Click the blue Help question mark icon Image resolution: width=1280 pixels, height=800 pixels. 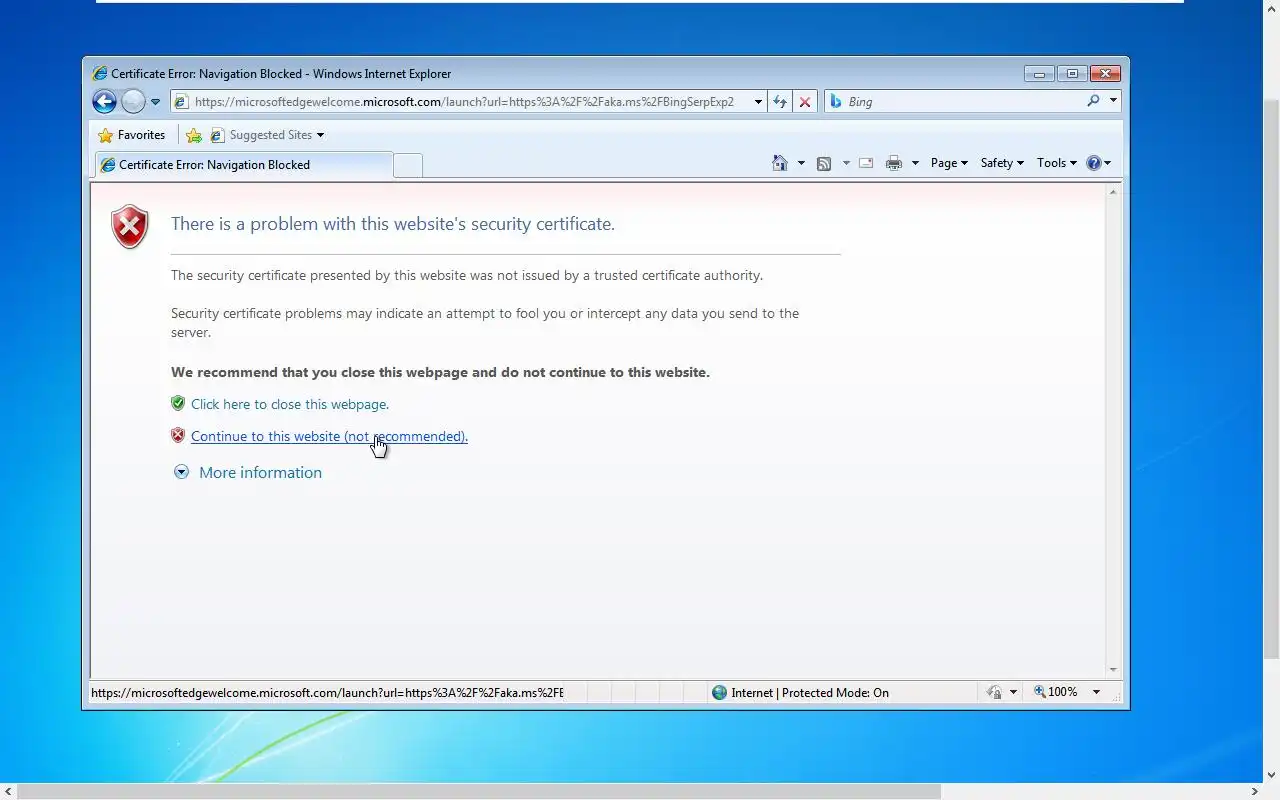coord(1094,163)
